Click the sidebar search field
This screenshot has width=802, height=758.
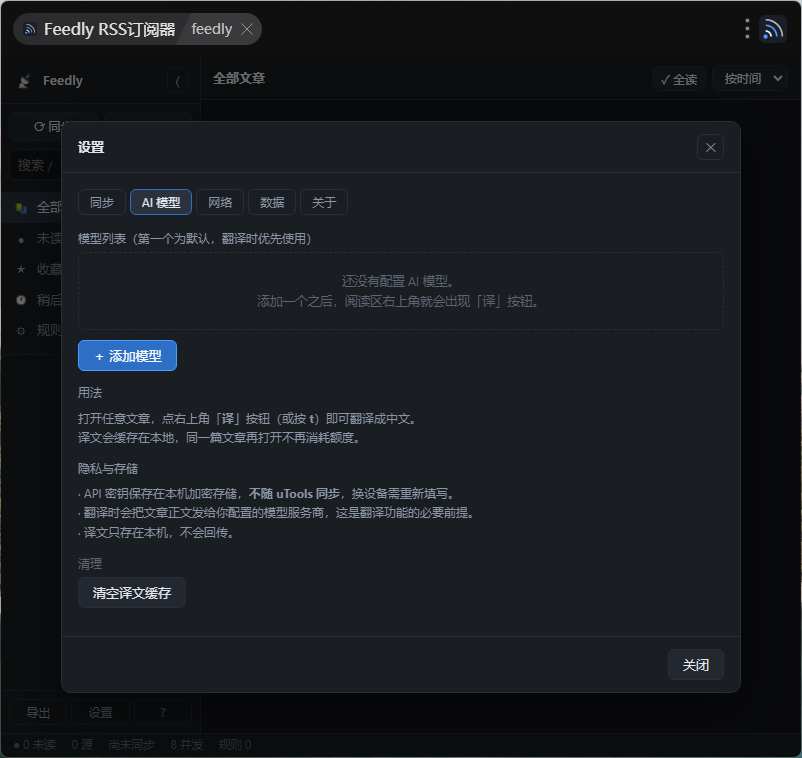point(36,165)
